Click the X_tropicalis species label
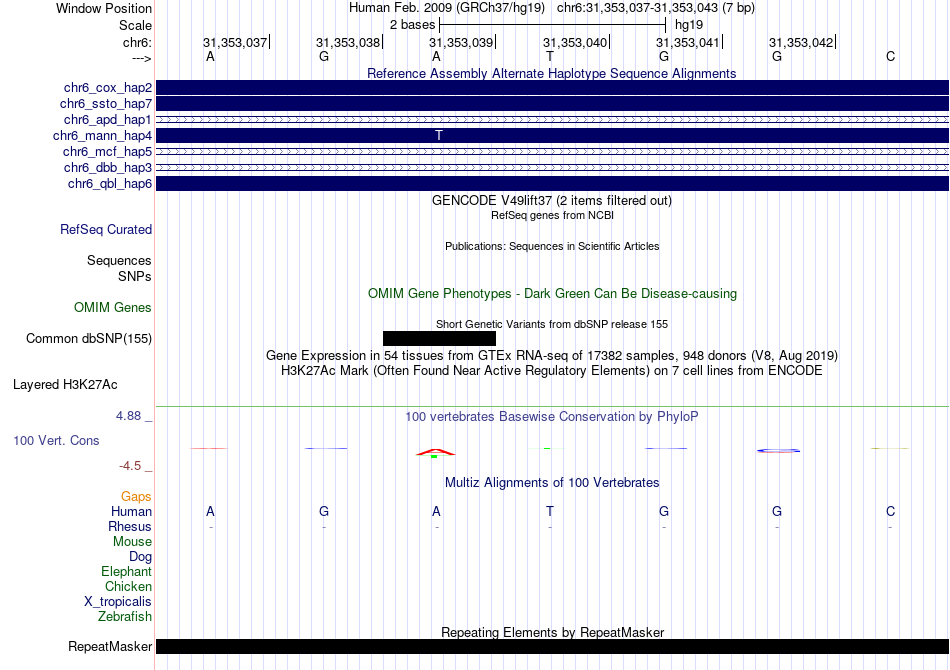 [118, 602]
